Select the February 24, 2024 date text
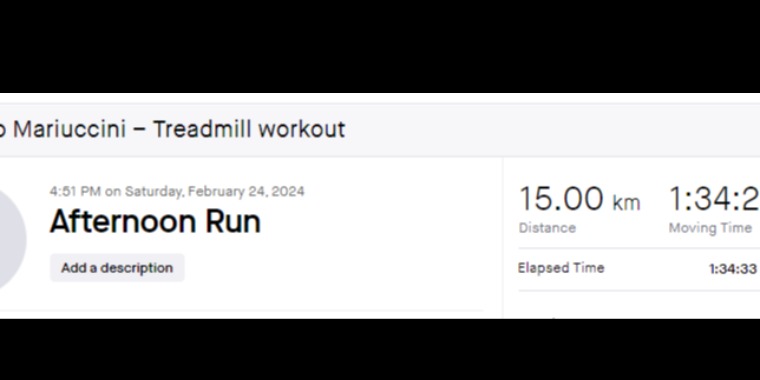The height and width of the screenshot is (380, 760). (246, 191)
